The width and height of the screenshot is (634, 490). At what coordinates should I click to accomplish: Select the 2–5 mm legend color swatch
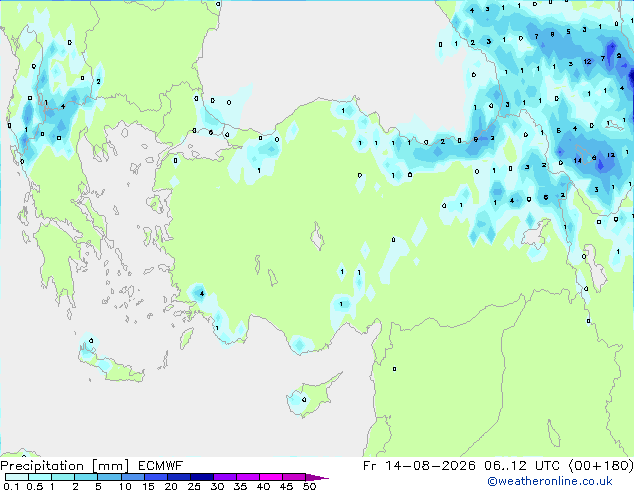pos(86,477)
